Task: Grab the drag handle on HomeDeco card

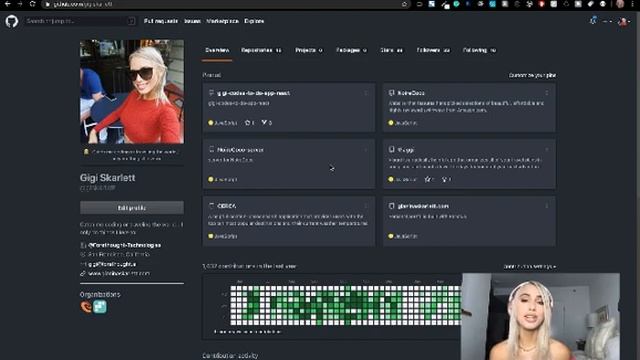Action: point(547,93)
